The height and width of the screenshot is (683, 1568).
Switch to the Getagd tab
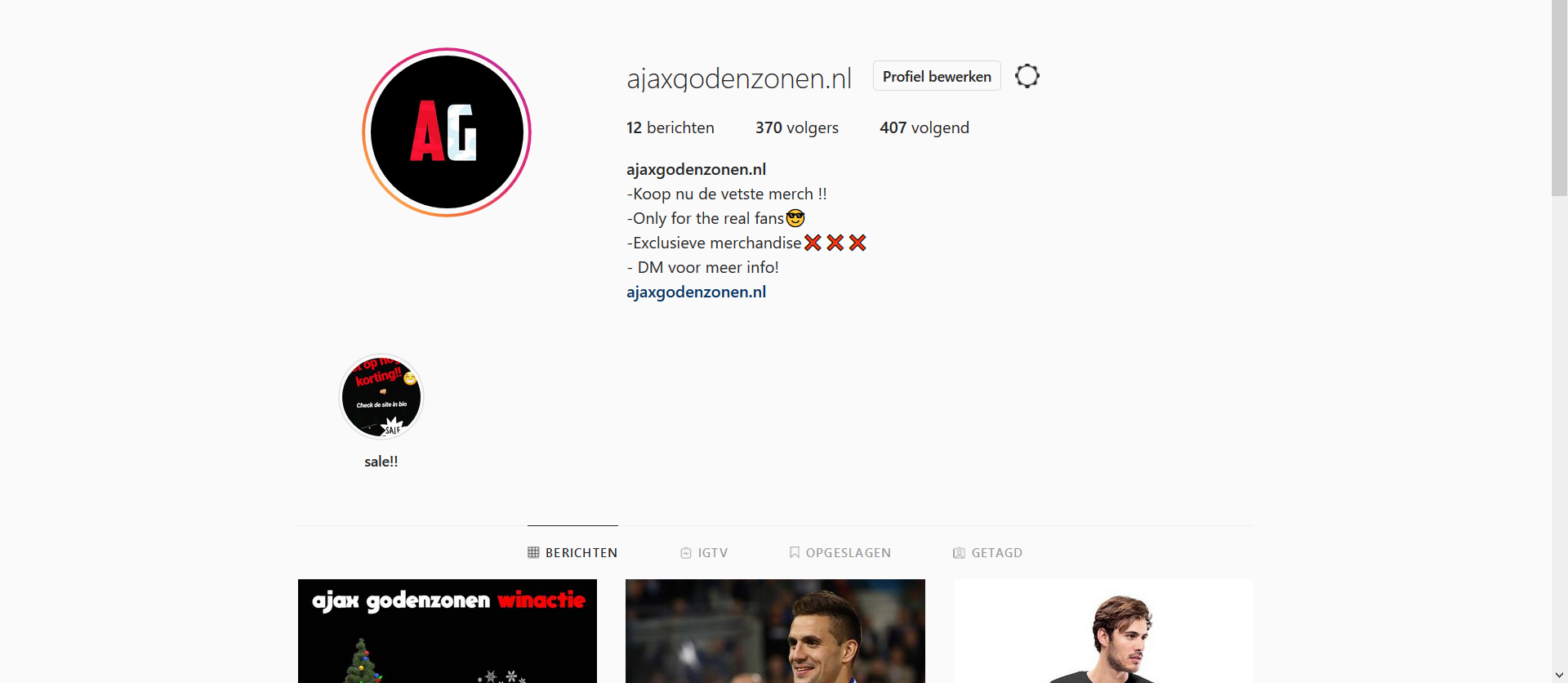[x=988, y=553]
